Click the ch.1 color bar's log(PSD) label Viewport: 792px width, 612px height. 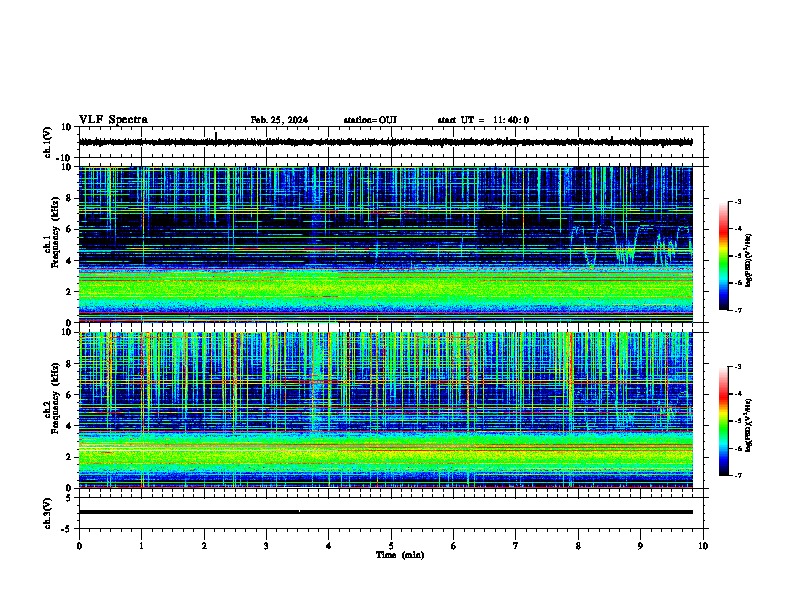[x=748, y=261]
